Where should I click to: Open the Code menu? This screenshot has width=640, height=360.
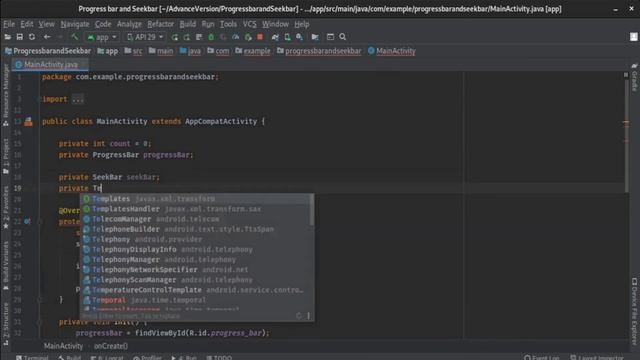(103, 24)
